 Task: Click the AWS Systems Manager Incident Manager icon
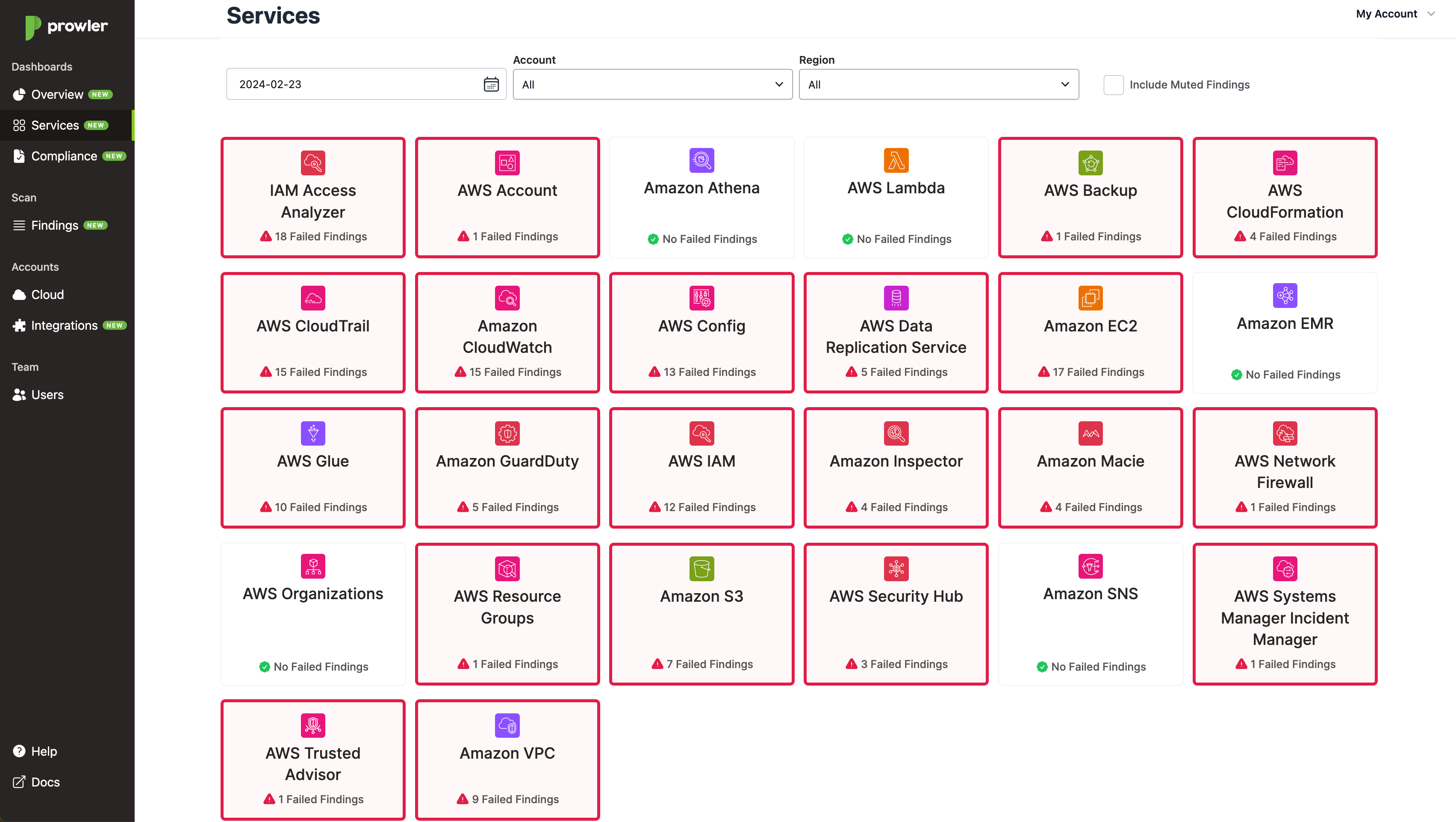tap(1285, 569)
